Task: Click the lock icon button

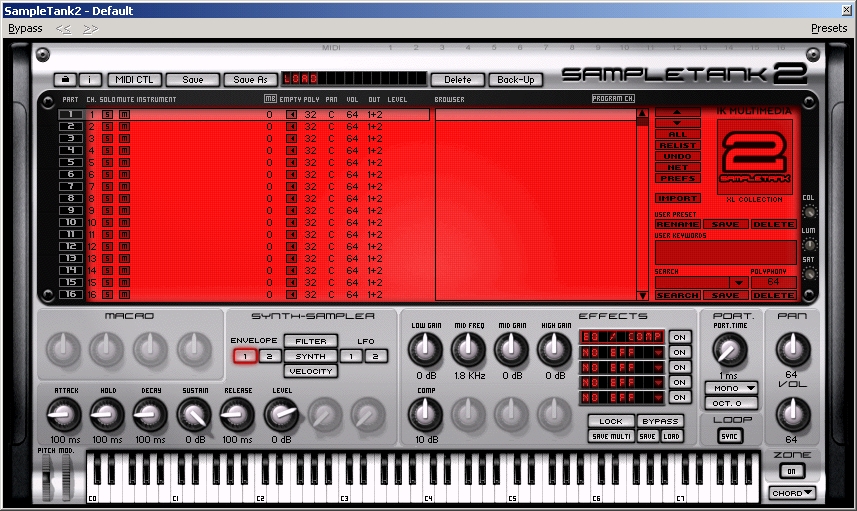Action: 65,80
